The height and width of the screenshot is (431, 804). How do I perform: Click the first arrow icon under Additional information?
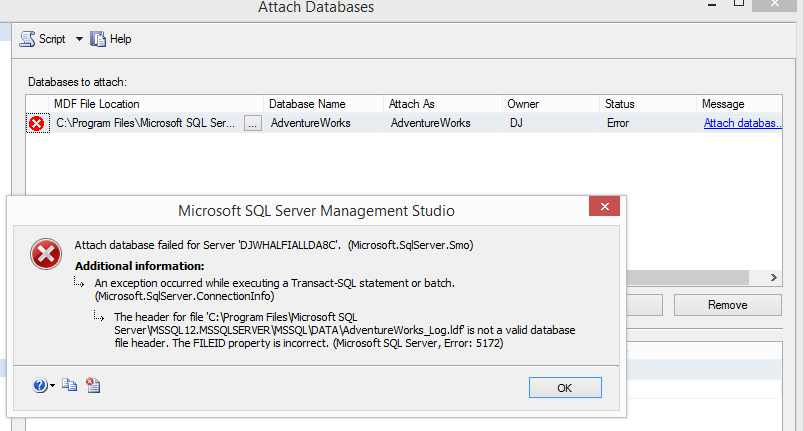point(78,282)
